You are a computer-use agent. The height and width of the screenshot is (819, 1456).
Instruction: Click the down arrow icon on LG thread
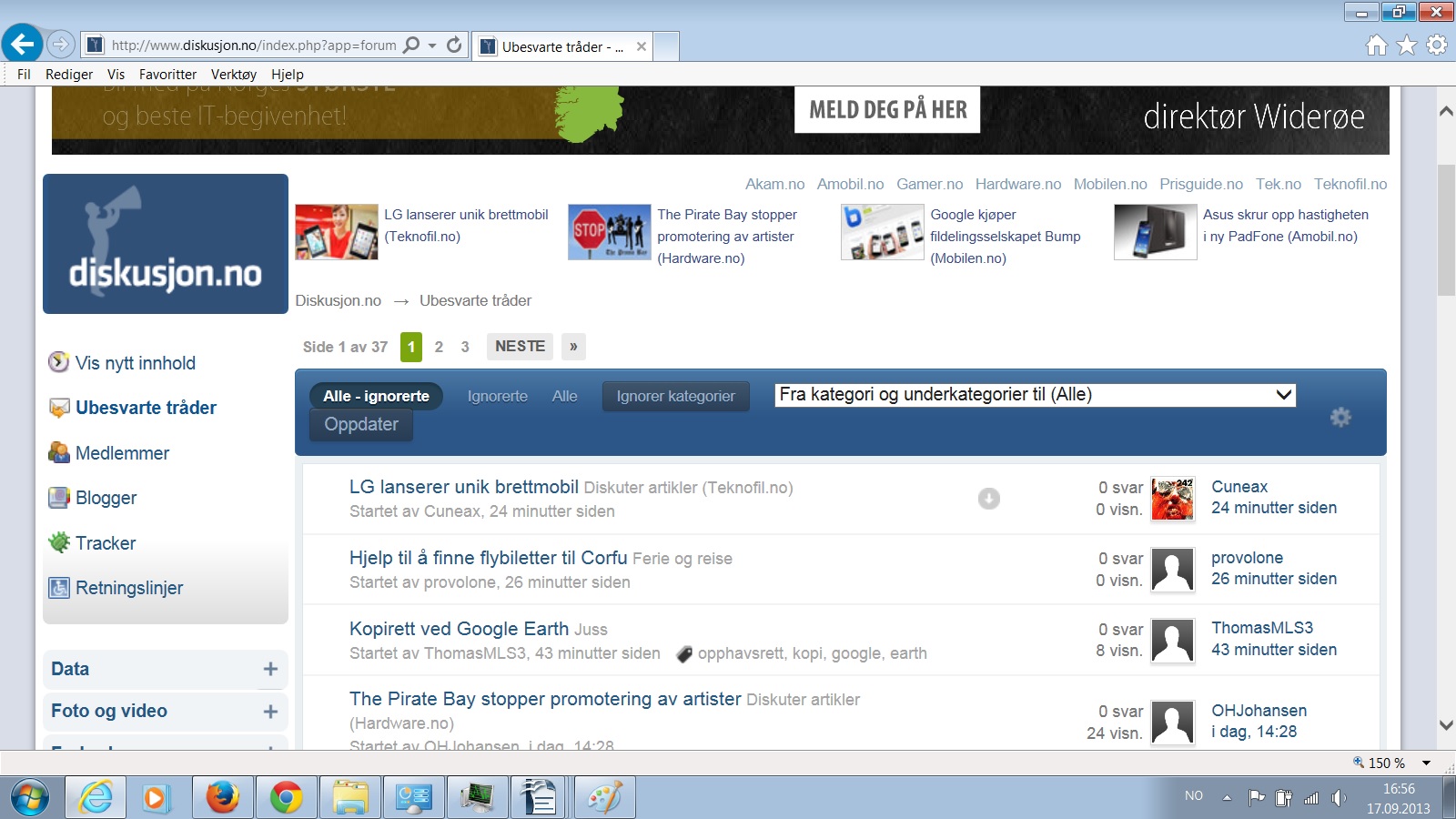(988, 498)
